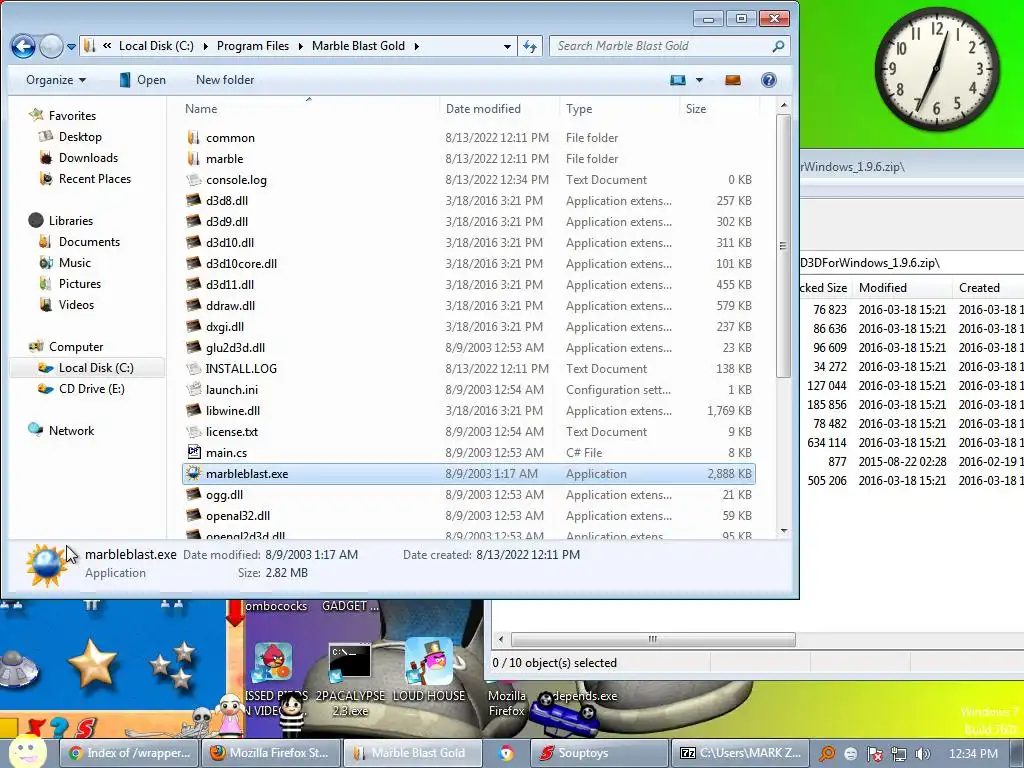Expand the arrow after Program Files breadcrumb

(x=301, y=46)
